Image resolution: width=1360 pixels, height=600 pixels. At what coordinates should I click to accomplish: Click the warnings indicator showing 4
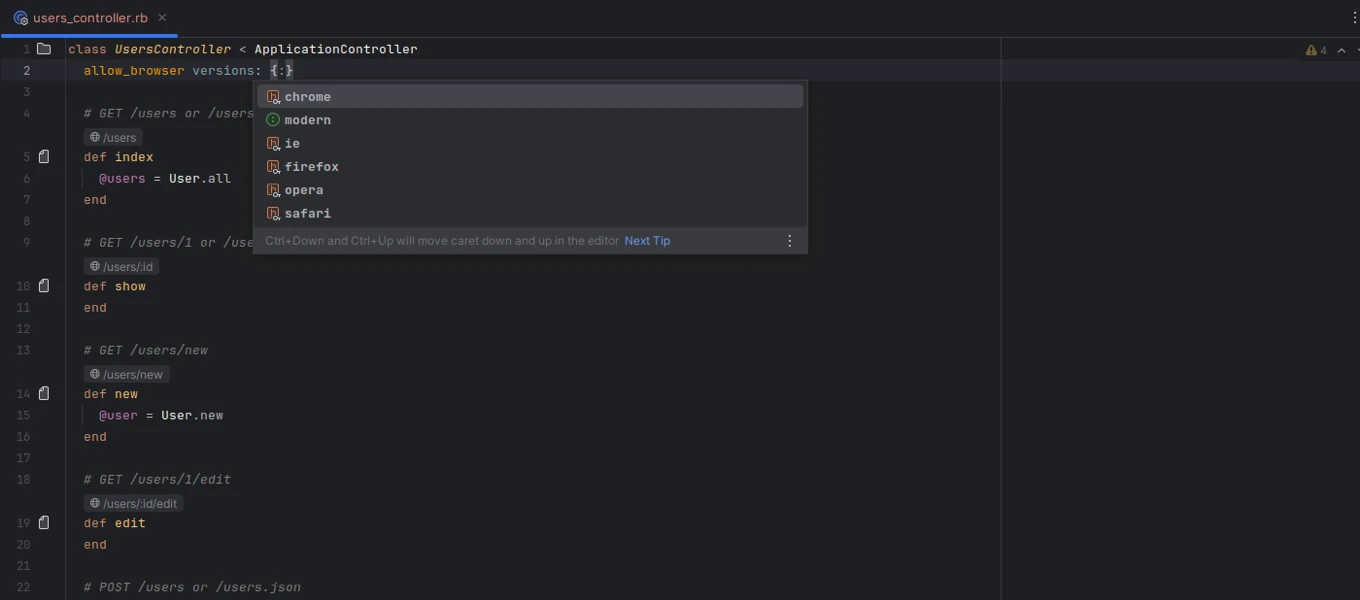(x=1316, y=50)
